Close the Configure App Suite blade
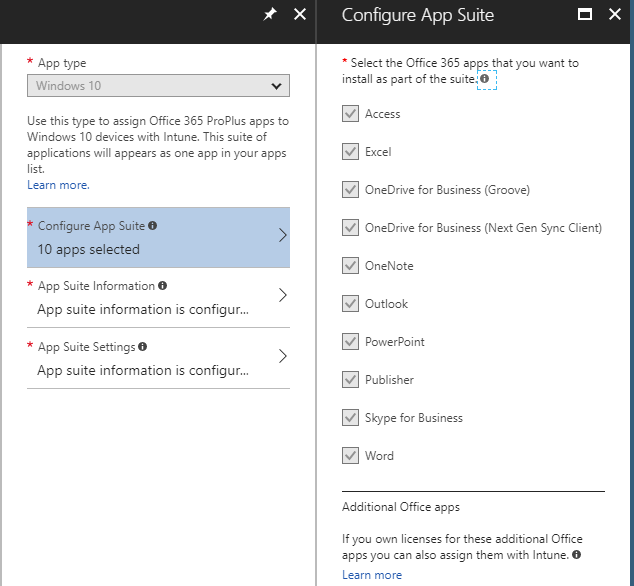Screen dimensions: 634x586 (x=615, y=15)
